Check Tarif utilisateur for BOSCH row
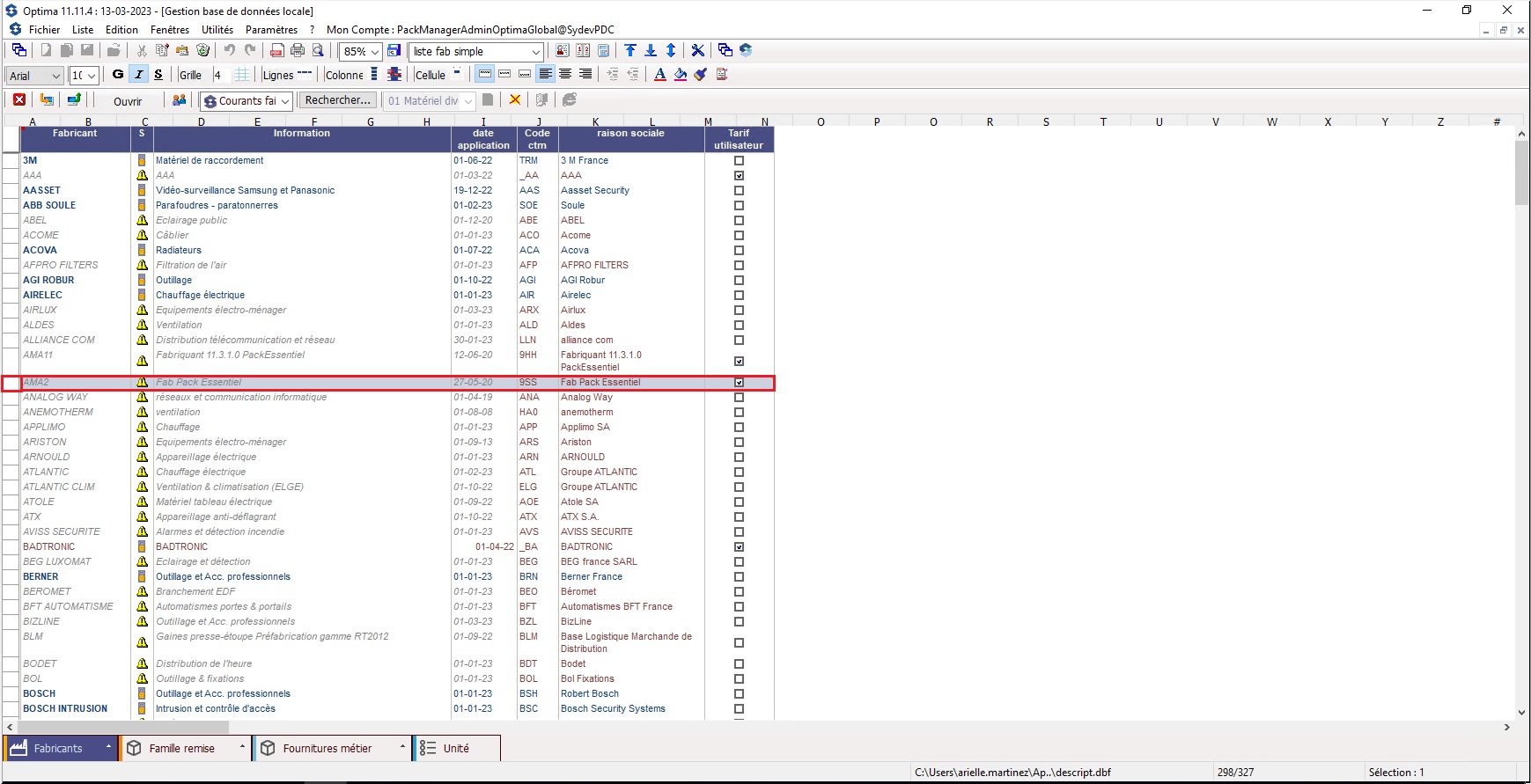This screenshot has width=1531, height=784. click(739, 694)
